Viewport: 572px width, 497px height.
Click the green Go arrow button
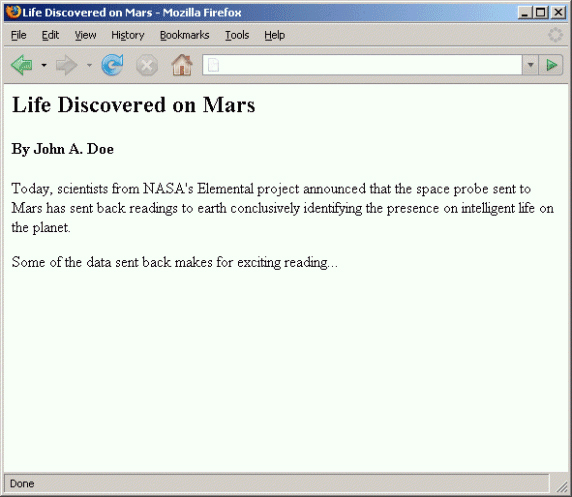[x=552, y=65]
